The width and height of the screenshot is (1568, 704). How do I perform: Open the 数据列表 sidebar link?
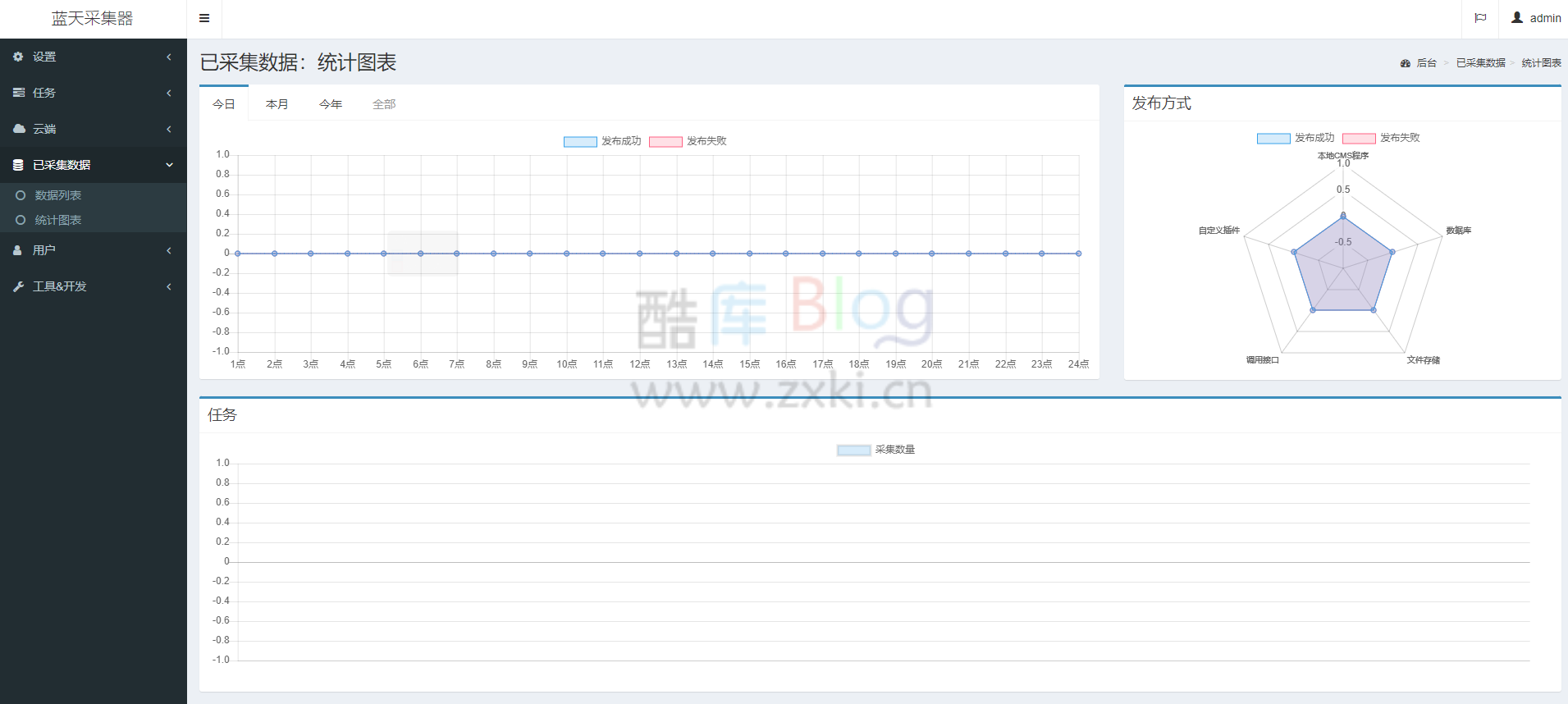(57, 195)
